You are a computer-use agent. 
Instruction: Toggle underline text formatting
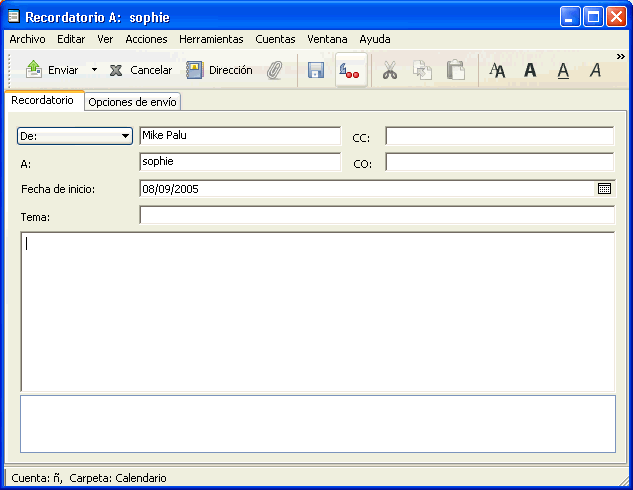tap(563, 71)
